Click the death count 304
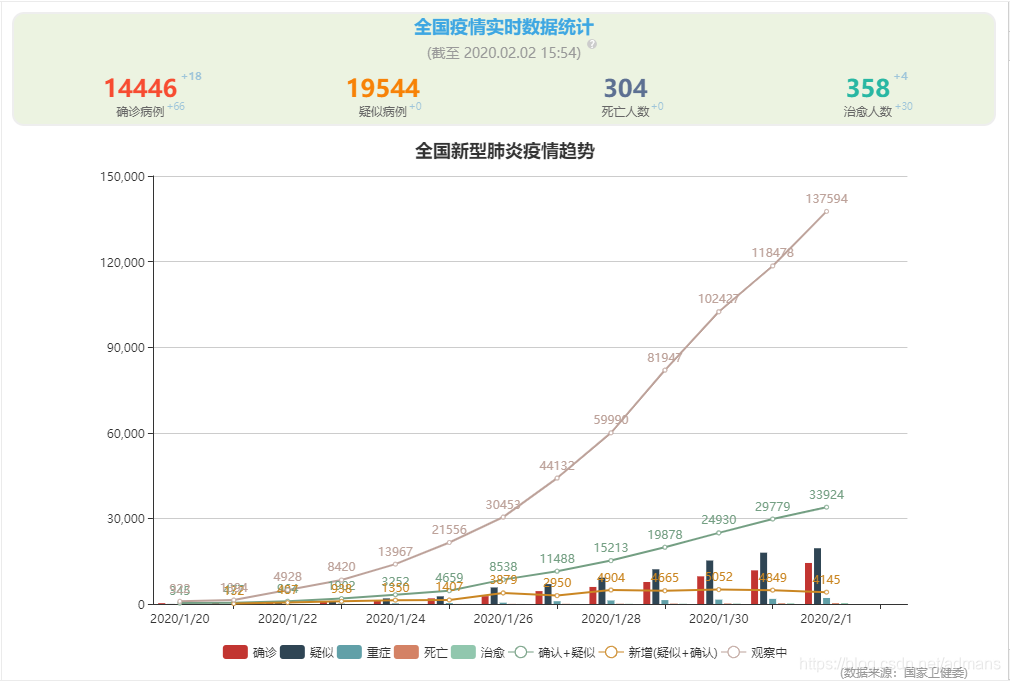 [625, 88]
